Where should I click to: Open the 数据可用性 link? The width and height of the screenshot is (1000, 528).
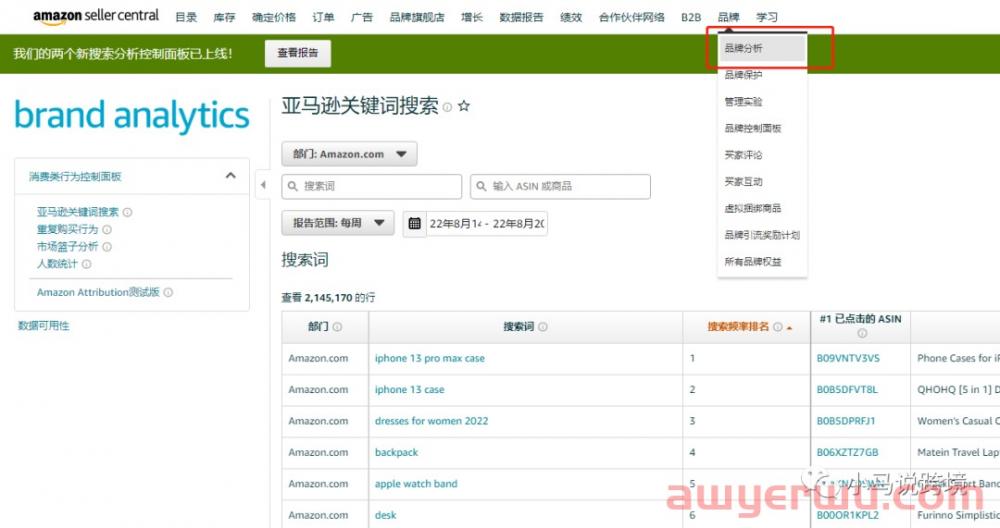[43, 326]
